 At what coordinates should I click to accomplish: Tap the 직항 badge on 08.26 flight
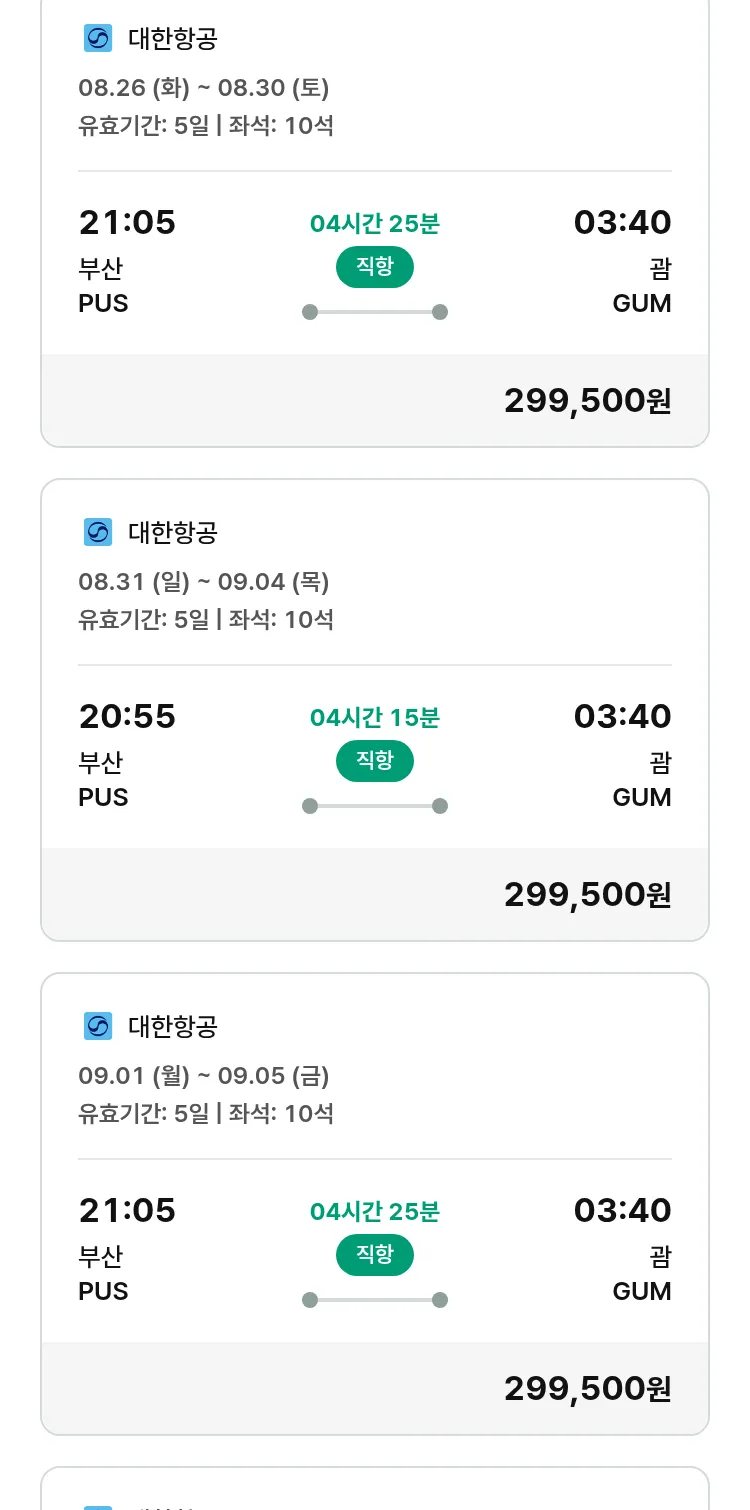point(375,267)
